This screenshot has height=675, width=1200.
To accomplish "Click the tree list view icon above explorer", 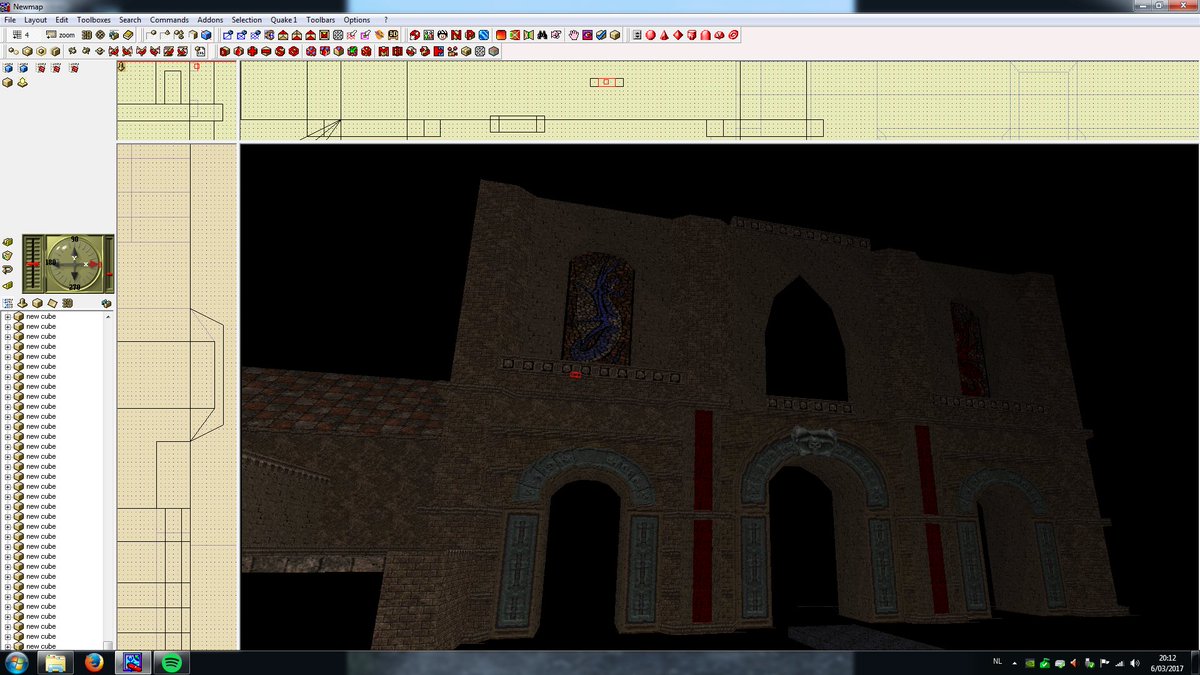I will point(8,303).
